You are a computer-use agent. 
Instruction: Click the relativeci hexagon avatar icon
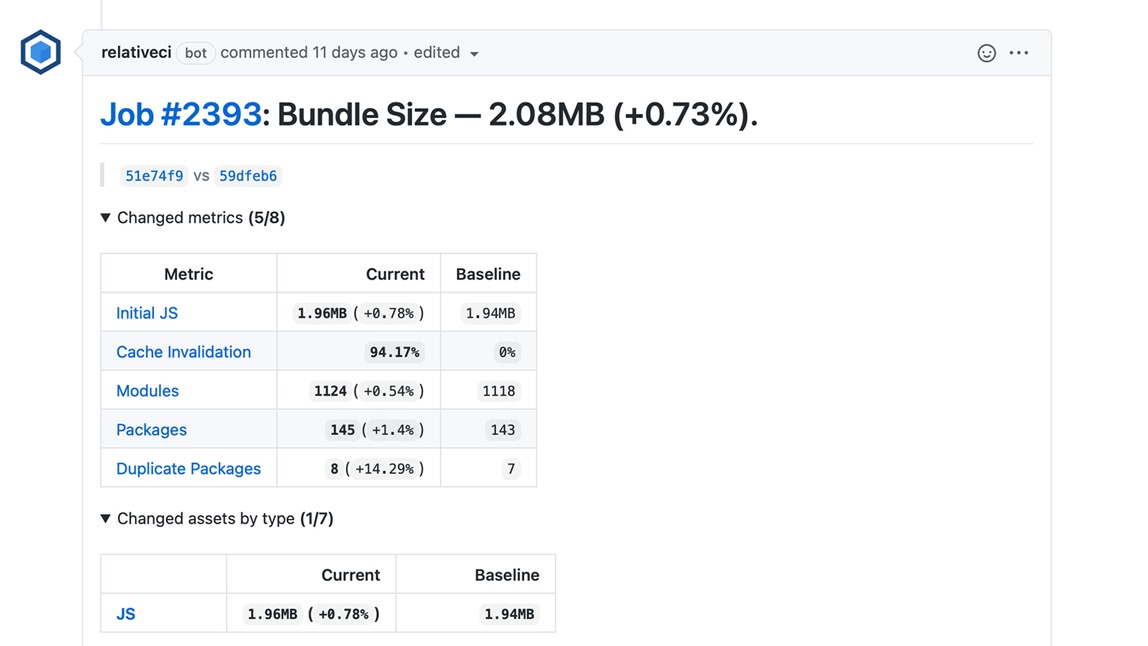pyautogui.click(x=41, y=52)
